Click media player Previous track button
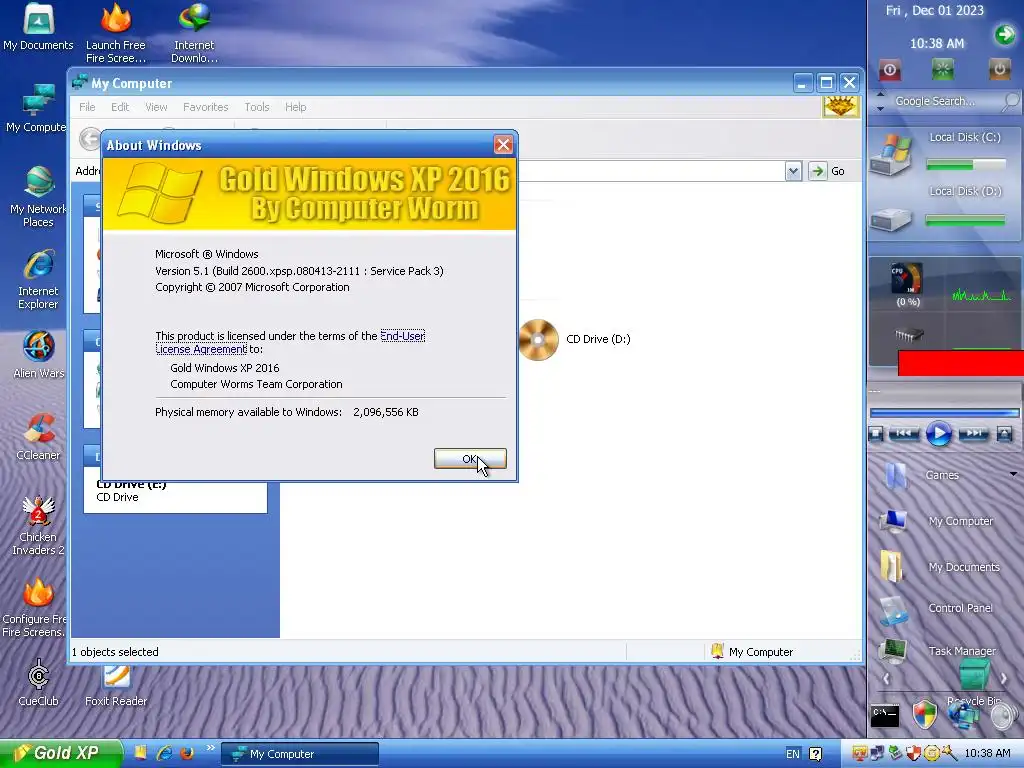This screenshot has height=768, width=1024. coord(904,434)
